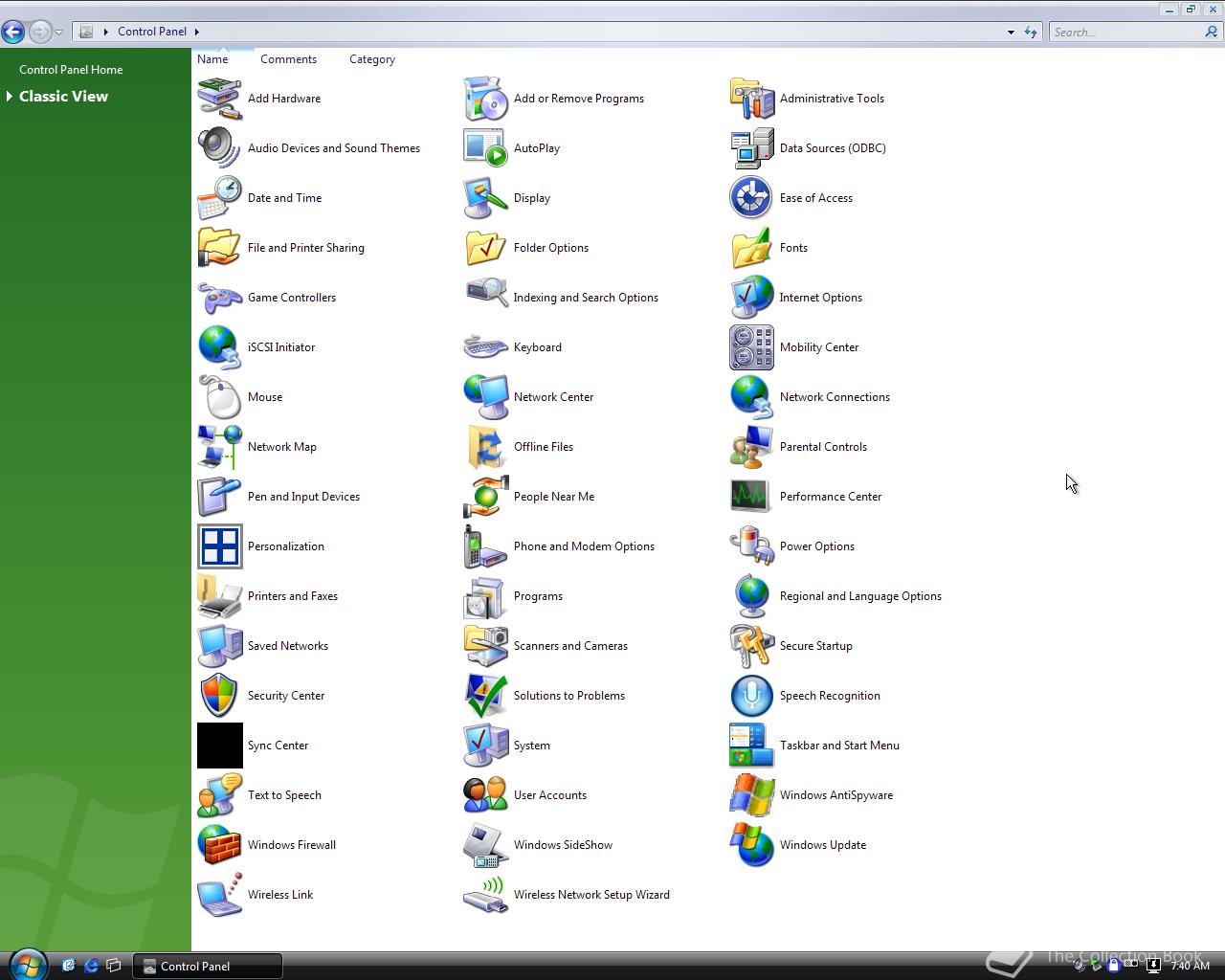Open the Add Hardware icon
1225x980 pixels.
pos(219,99)
